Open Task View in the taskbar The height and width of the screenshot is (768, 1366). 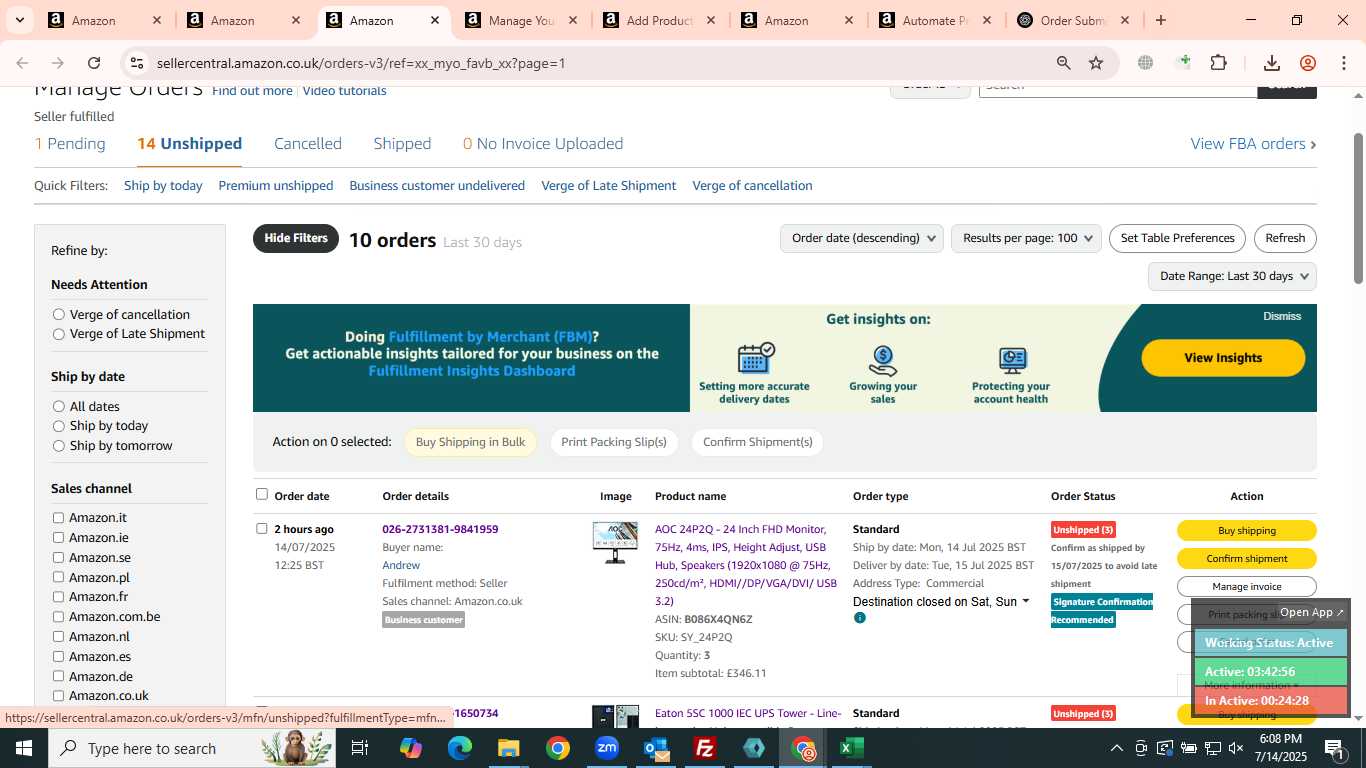point(360,748)
